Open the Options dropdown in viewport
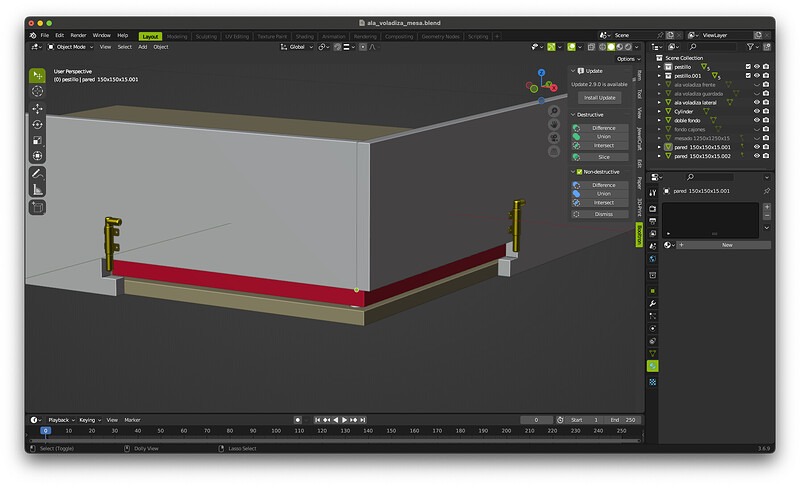 (629, 59)
